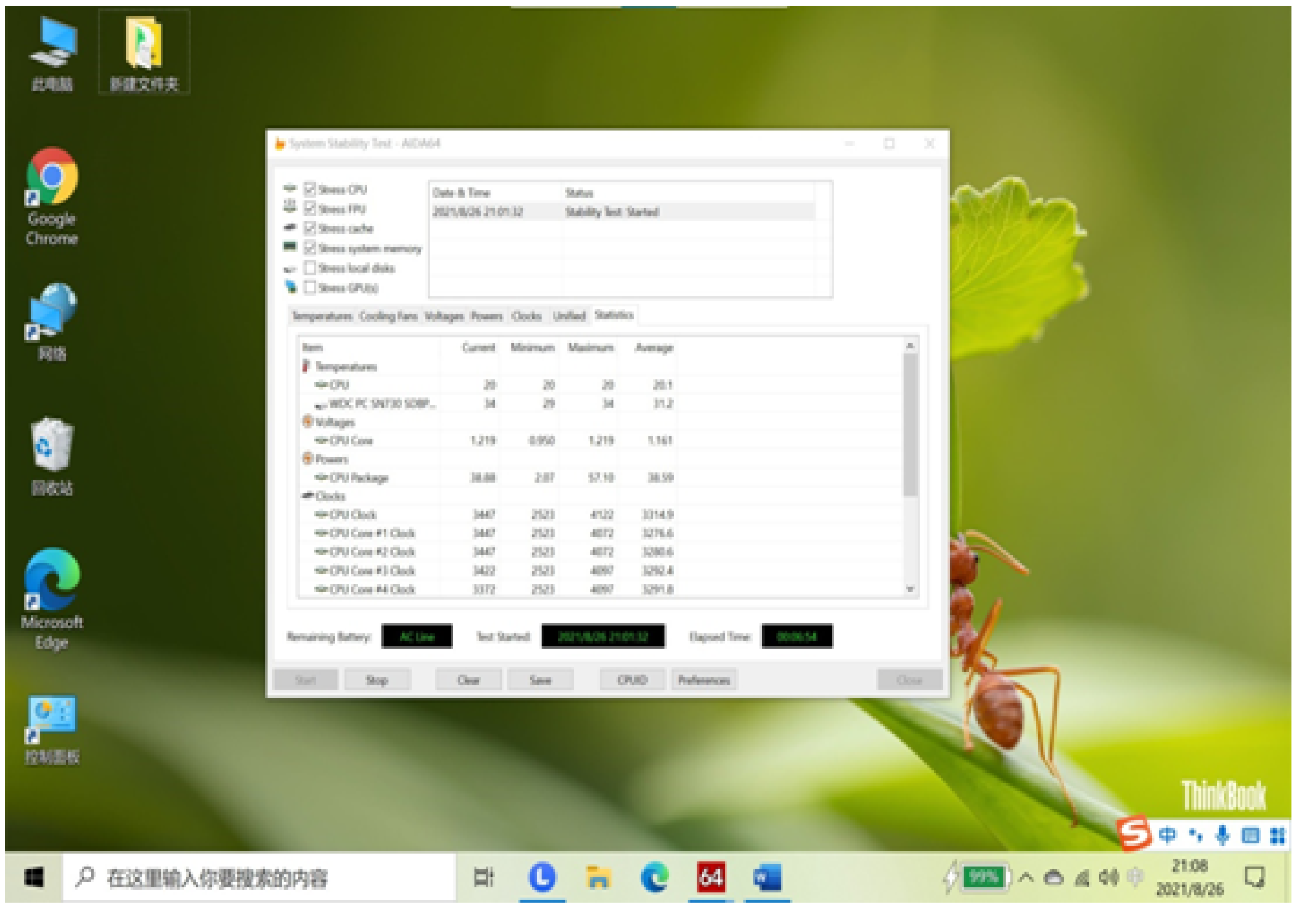
Task: Enable Stress GPU(s)
Action: pyautogui.click(x=310, y=288)
